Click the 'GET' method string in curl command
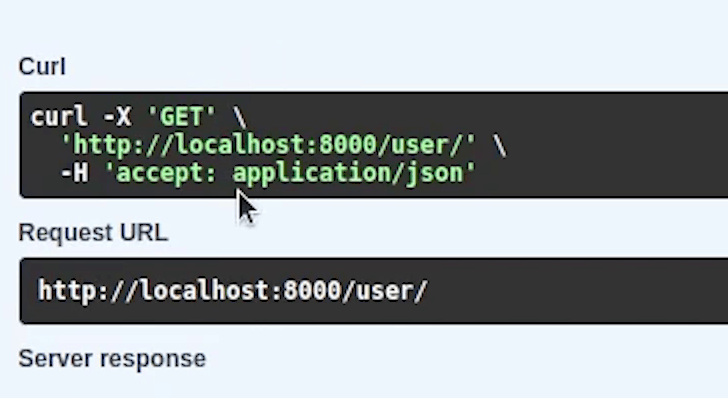 click(181, 117)
